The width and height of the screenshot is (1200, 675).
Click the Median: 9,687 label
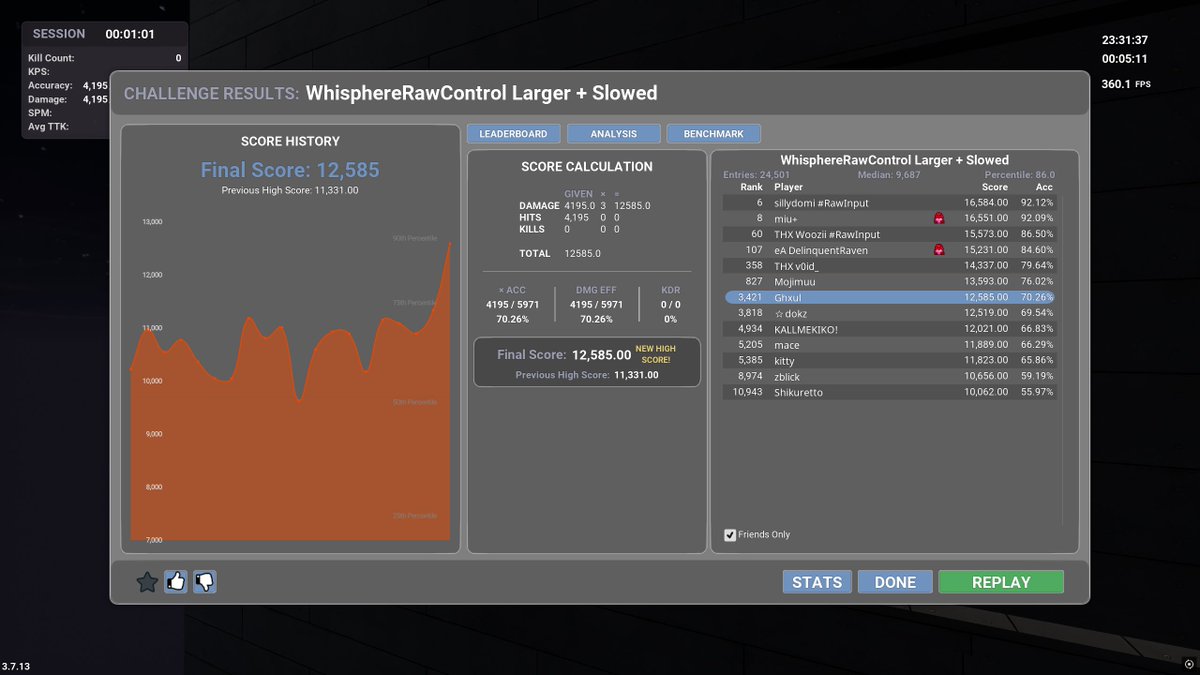pyautogui.click(x=889, y=175)
